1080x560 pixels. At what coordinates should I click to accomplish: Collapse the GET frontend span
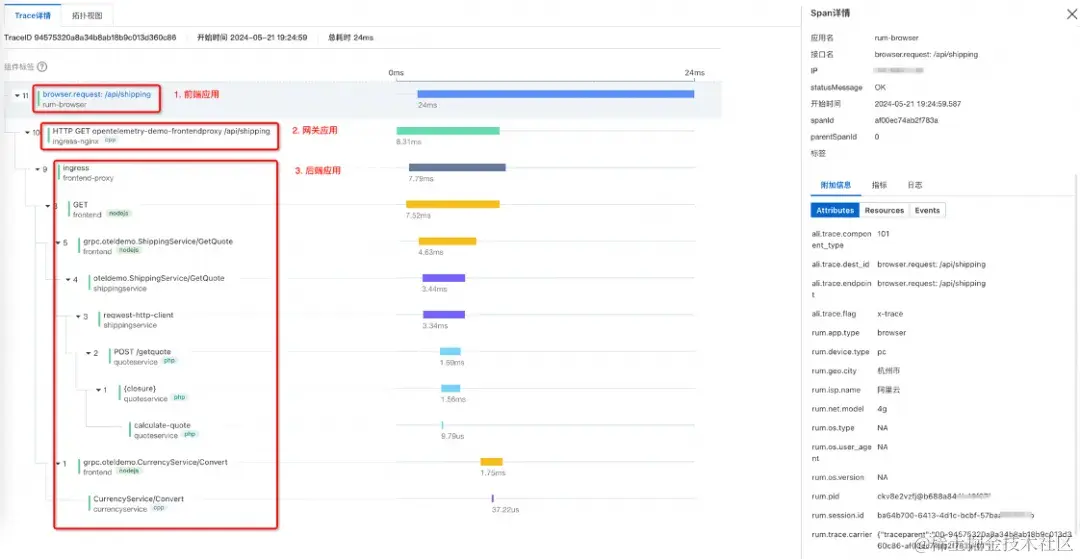click(x=48, y=206)
